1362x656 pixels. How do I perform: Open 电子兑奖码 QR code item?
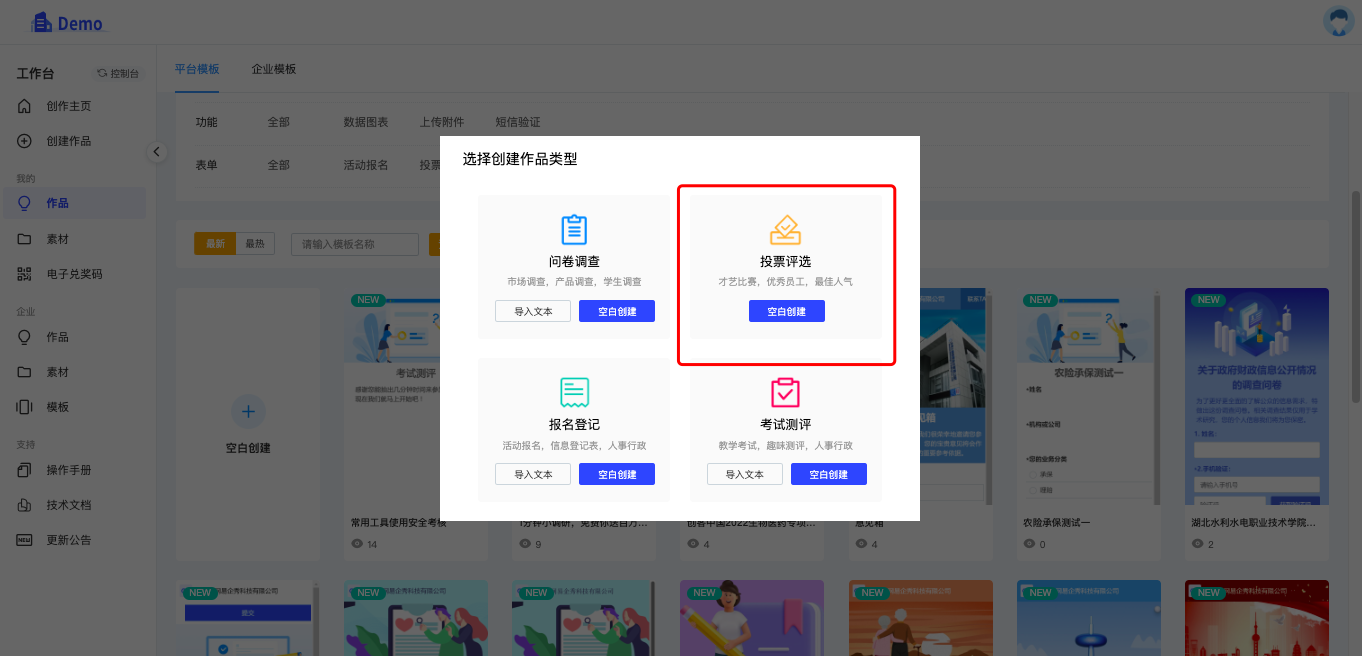(74, 274)
